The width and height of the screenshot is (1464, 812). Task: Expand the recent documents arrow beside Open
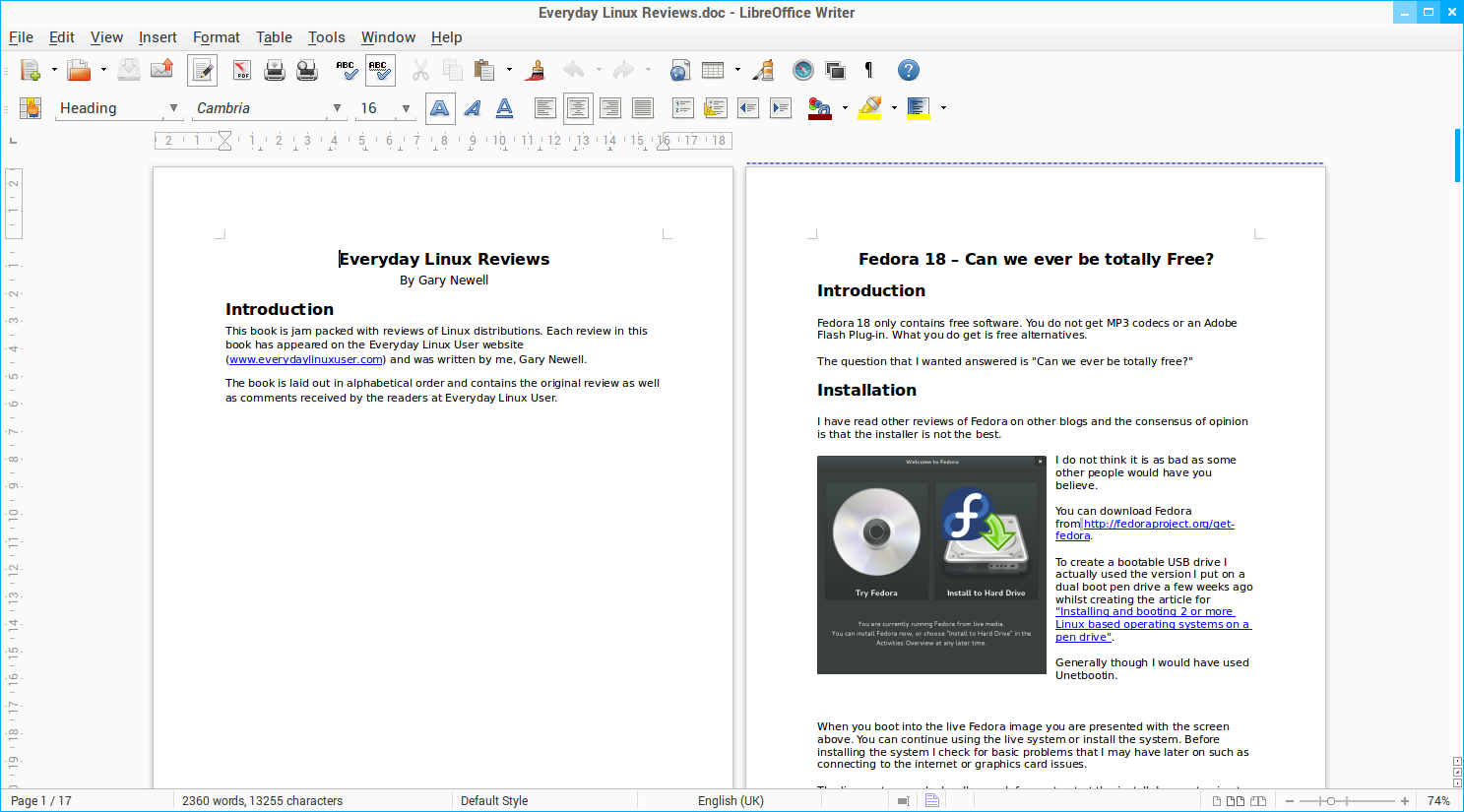pos(103,70)
